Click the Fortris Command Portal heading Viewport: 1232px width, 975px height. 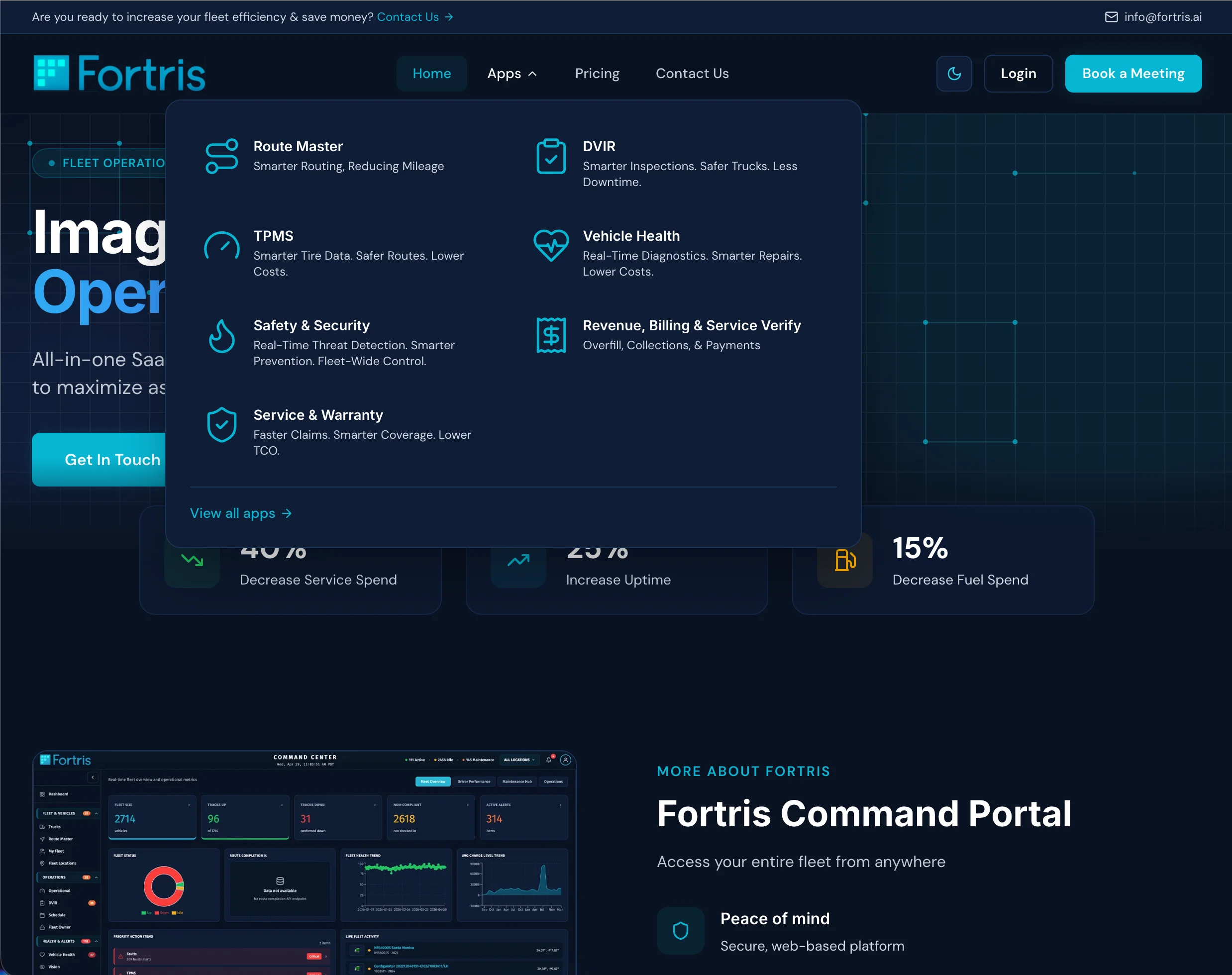864,813
